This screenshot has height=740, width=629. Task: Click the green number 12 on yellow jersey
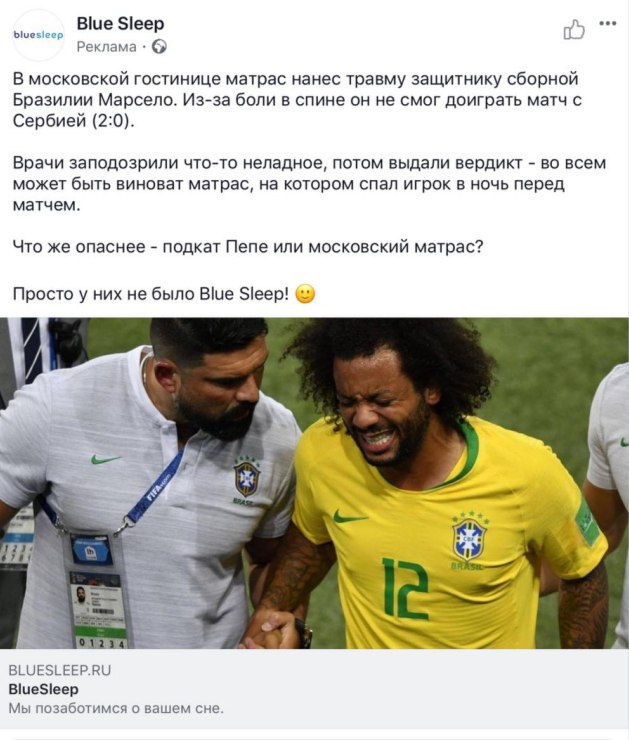click(x=405, y=588)
